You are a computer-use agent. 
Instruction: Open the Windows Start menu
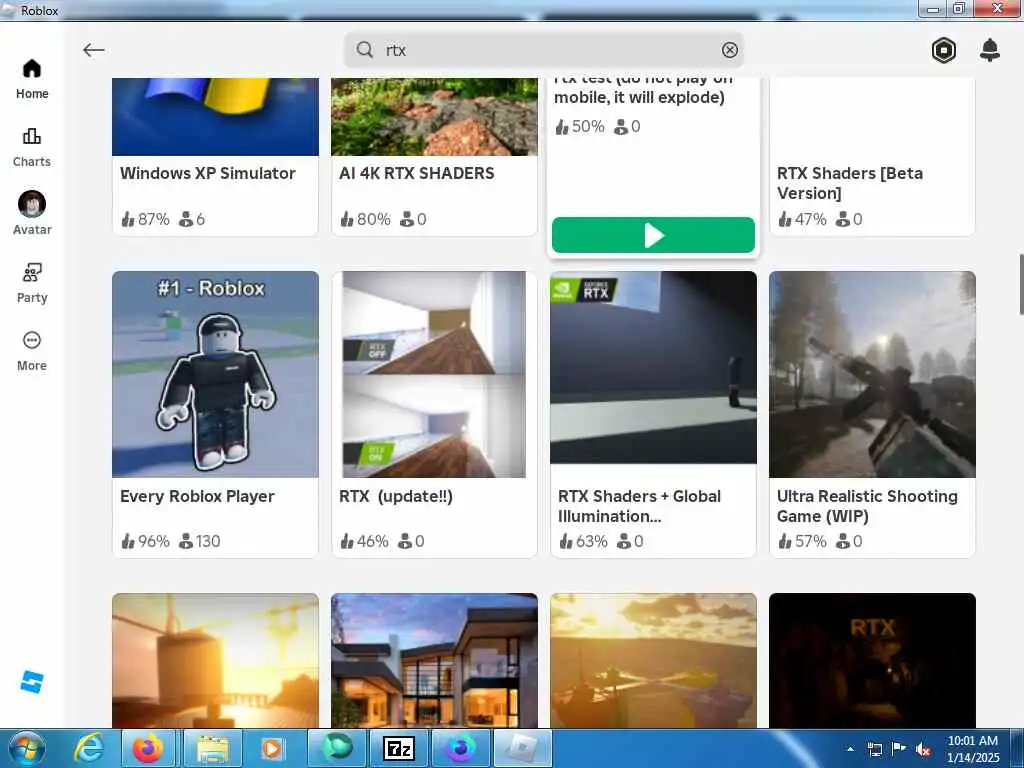(25, 748)
